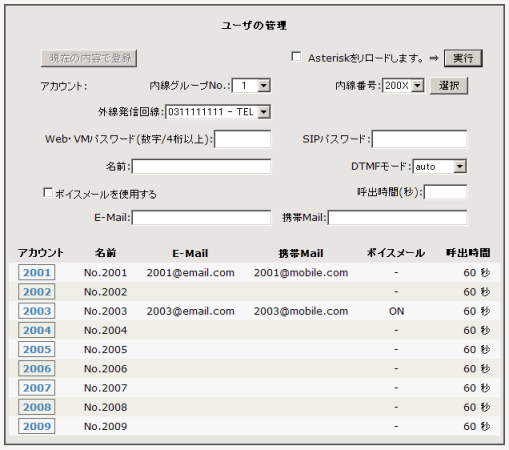
Task: Select account 2001 in the list
Action: (37, 273)
